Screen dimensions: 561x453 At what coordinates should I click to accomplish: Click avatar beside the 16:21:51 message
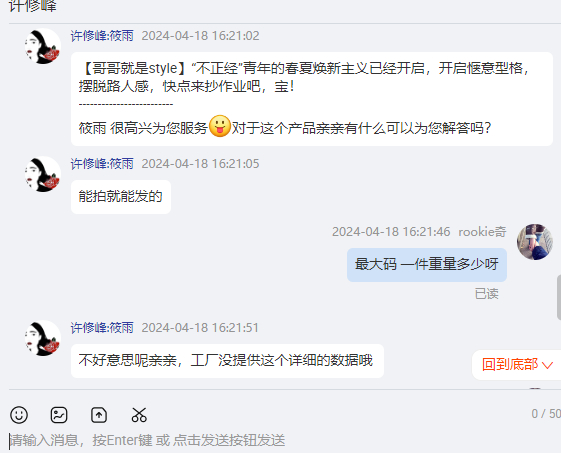(43, 338)
